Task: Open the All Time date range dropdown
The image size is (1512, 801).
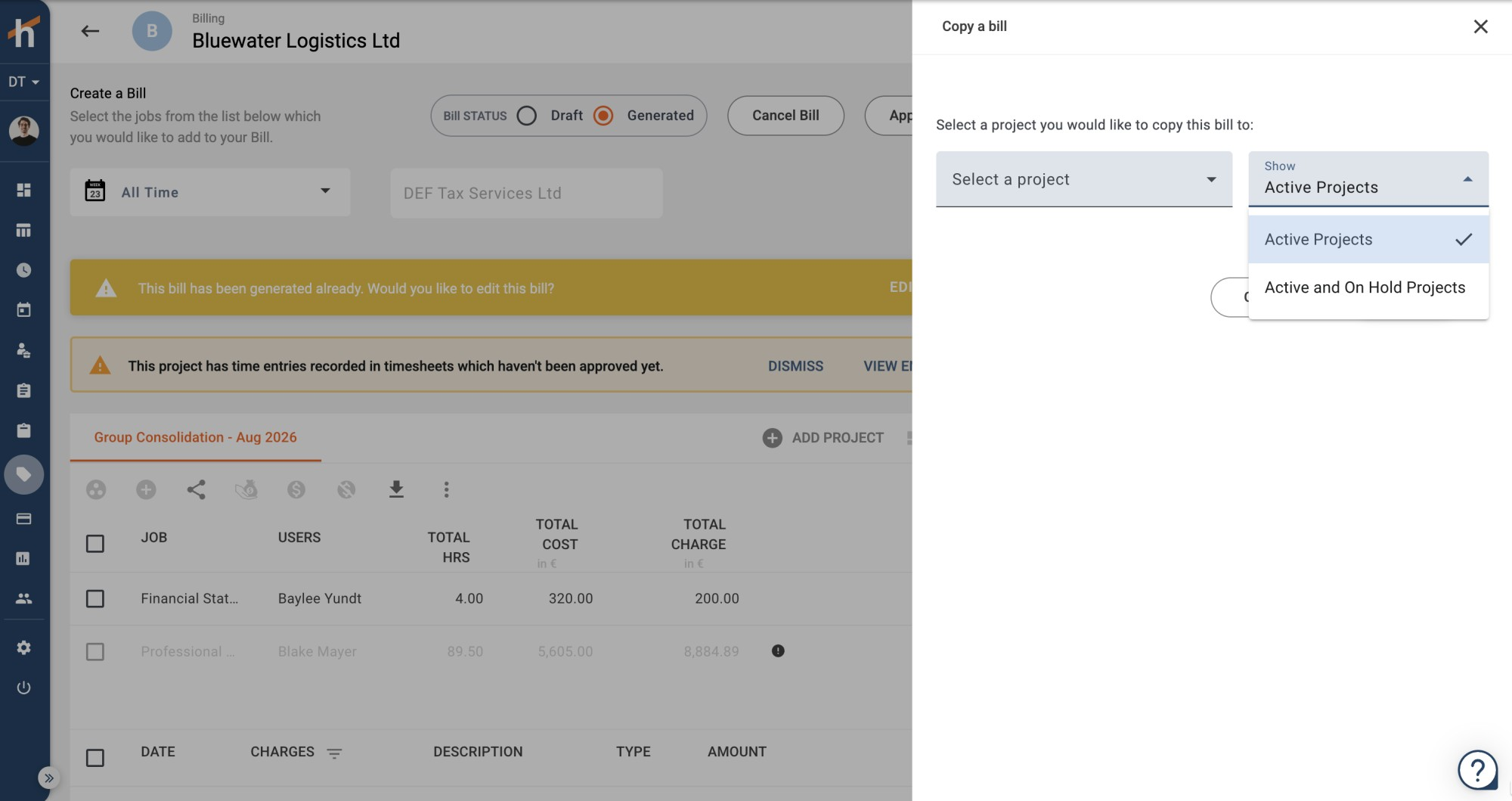Action: point(210,192)
